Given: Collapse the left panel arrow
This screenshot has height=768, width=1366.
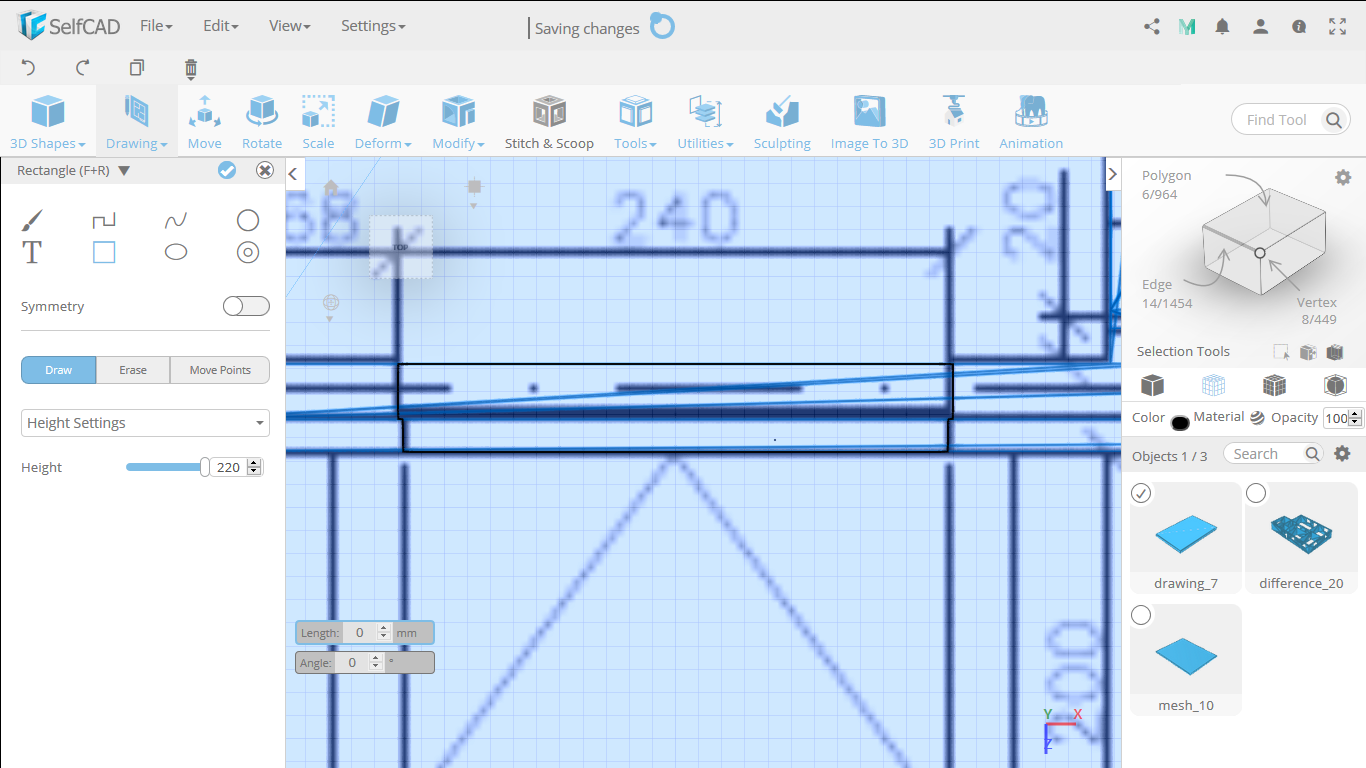Looking at the screenshot, I should (293, 174).
